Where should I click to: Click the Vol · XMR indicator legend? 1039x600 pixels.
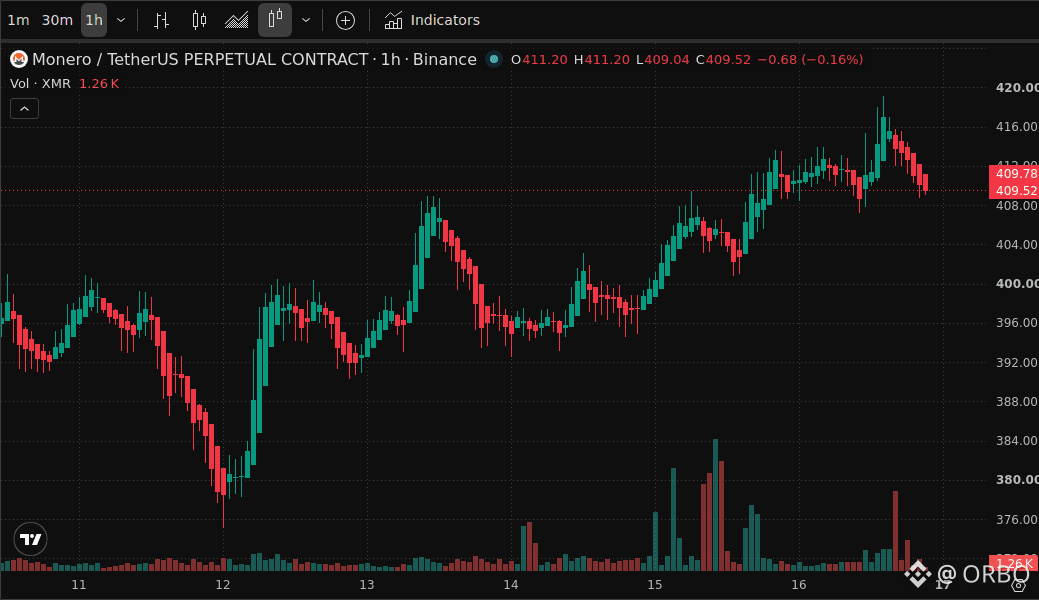click(40, 84)
